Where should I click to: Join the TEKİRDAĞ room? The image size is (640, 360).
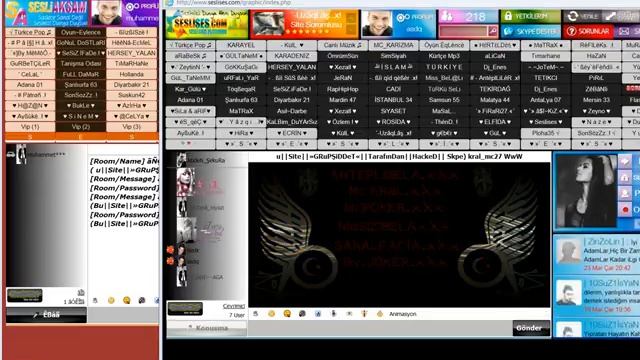495,89
